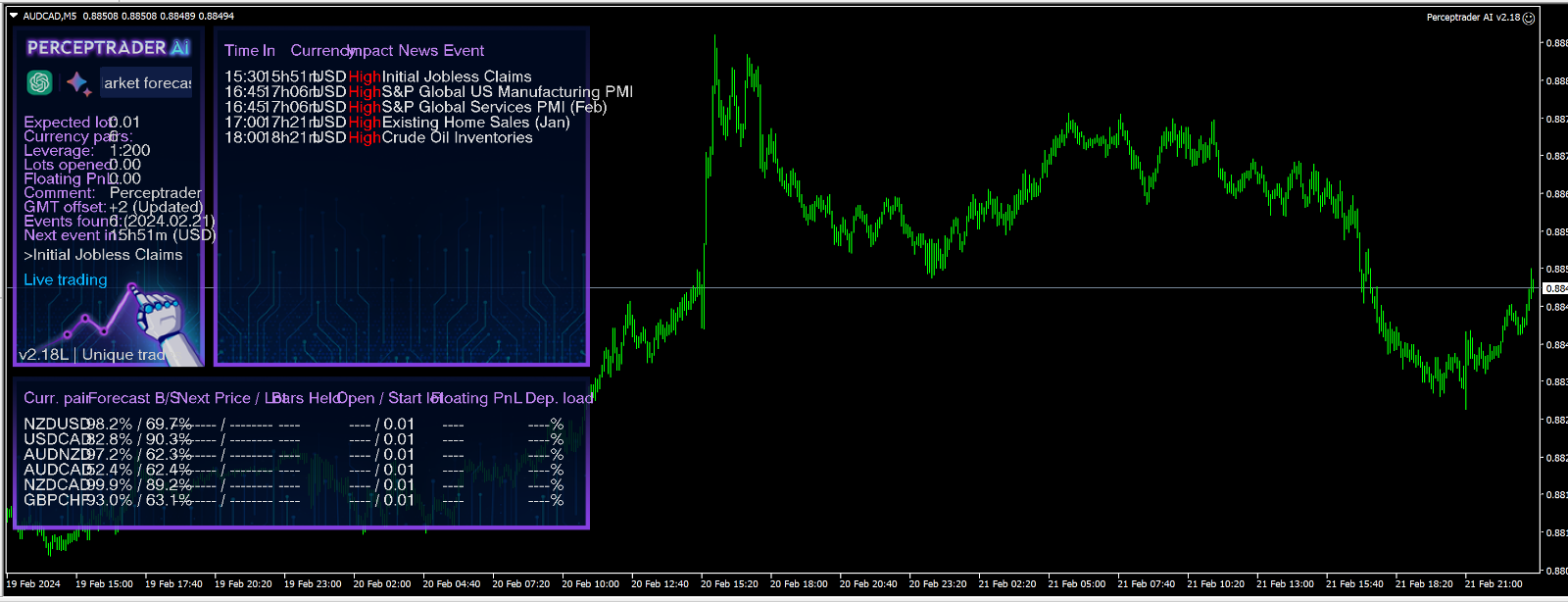Viewport: 1568px width, 602px height.
Task: Click the USDCAD pair in forecast table
Action: (55, 439)
